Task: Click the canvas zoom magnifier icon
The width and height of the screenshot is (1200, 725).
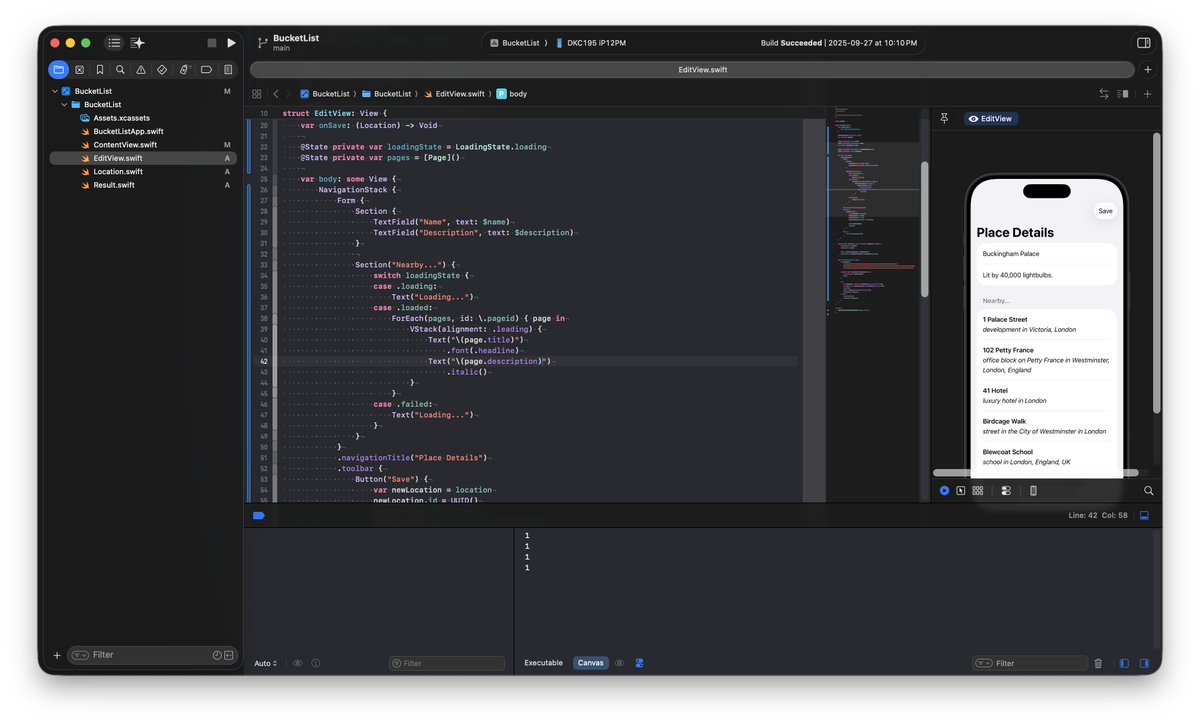Action: tap(1148, 490)
